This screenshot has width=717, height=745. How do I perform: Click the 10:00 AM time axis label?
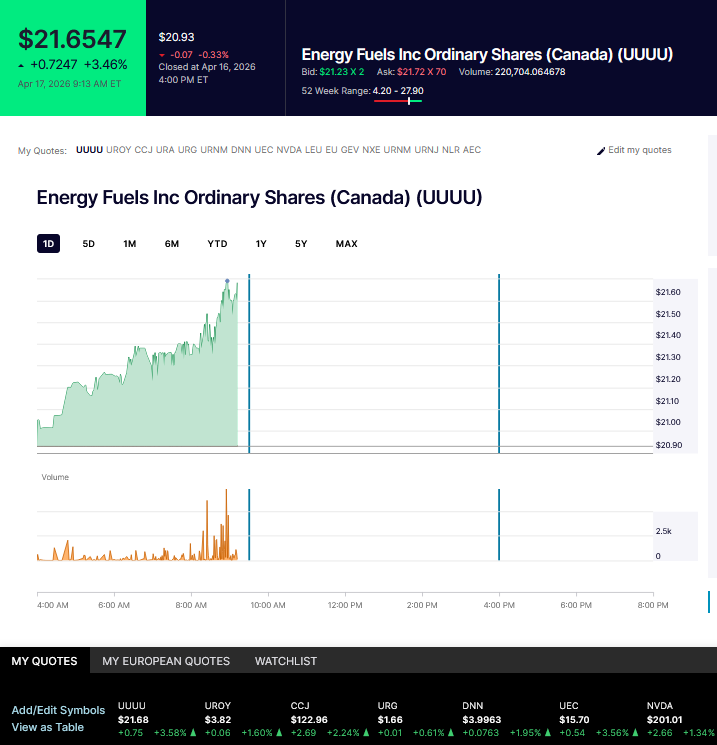[268, 605]
